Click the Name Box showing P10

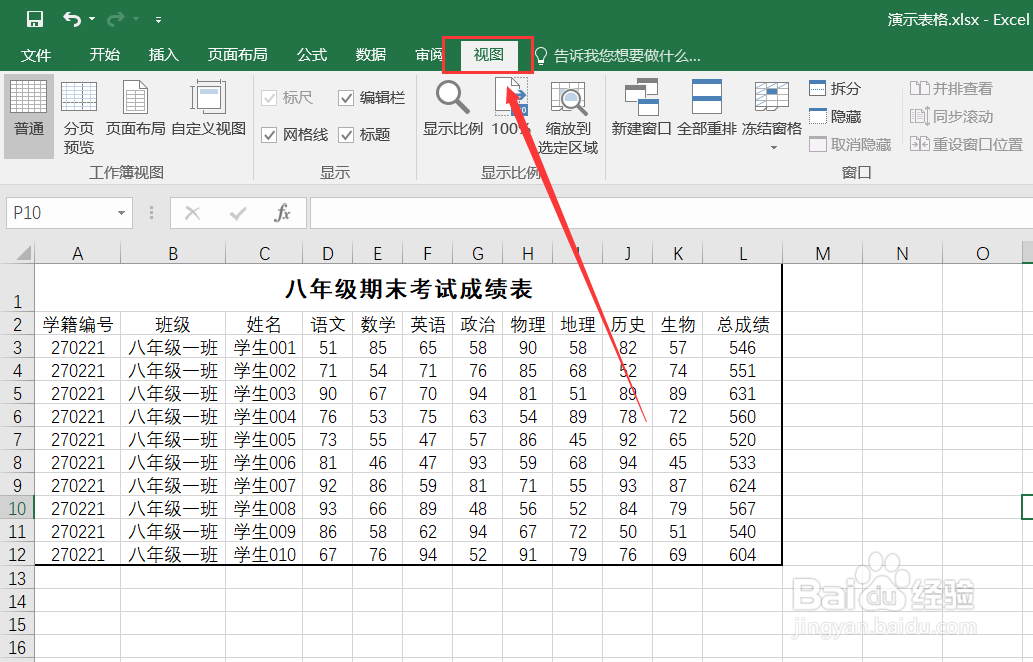(60, 213)
